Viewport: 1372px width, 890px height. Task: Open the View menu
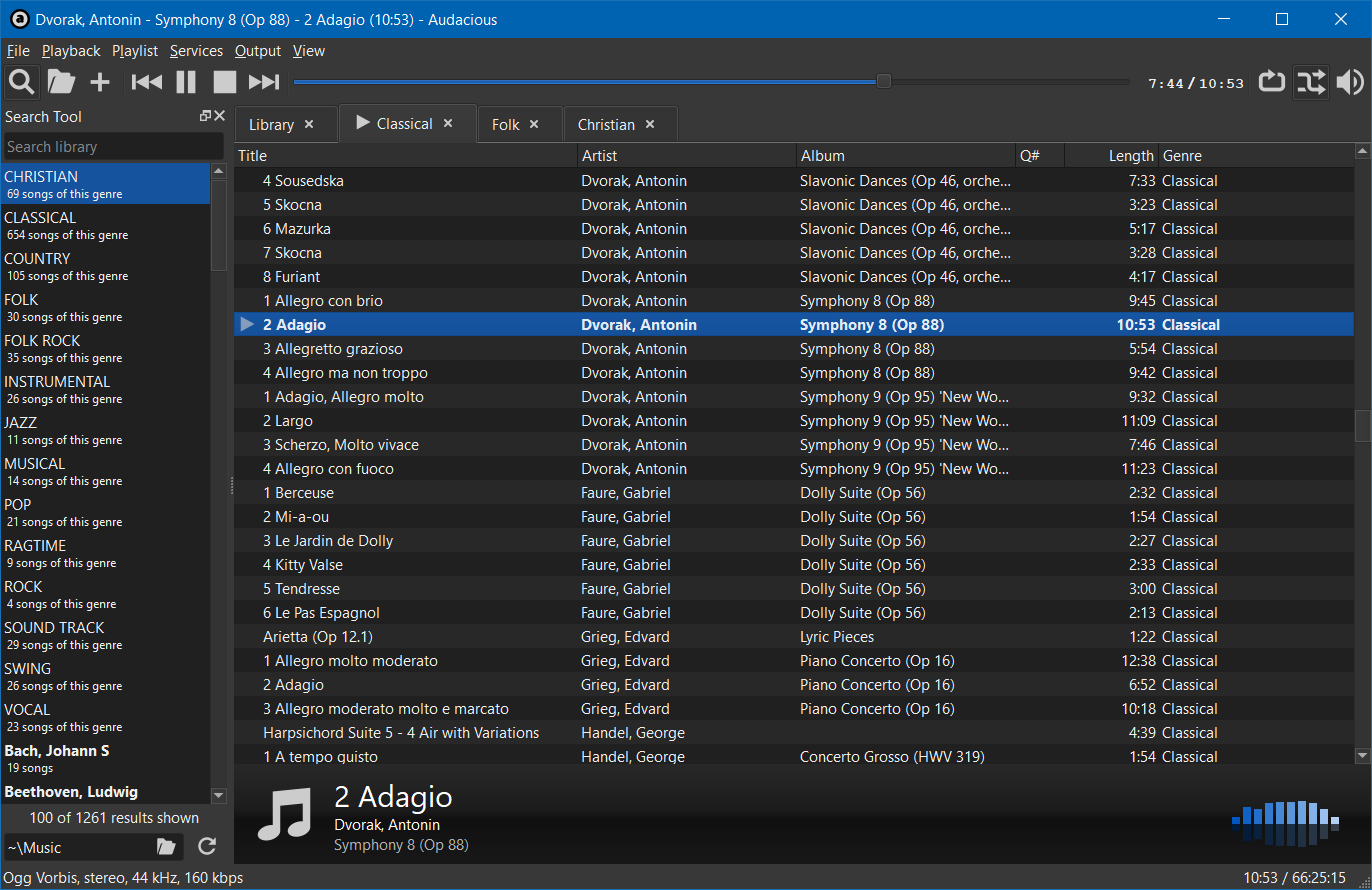[309, 51]
